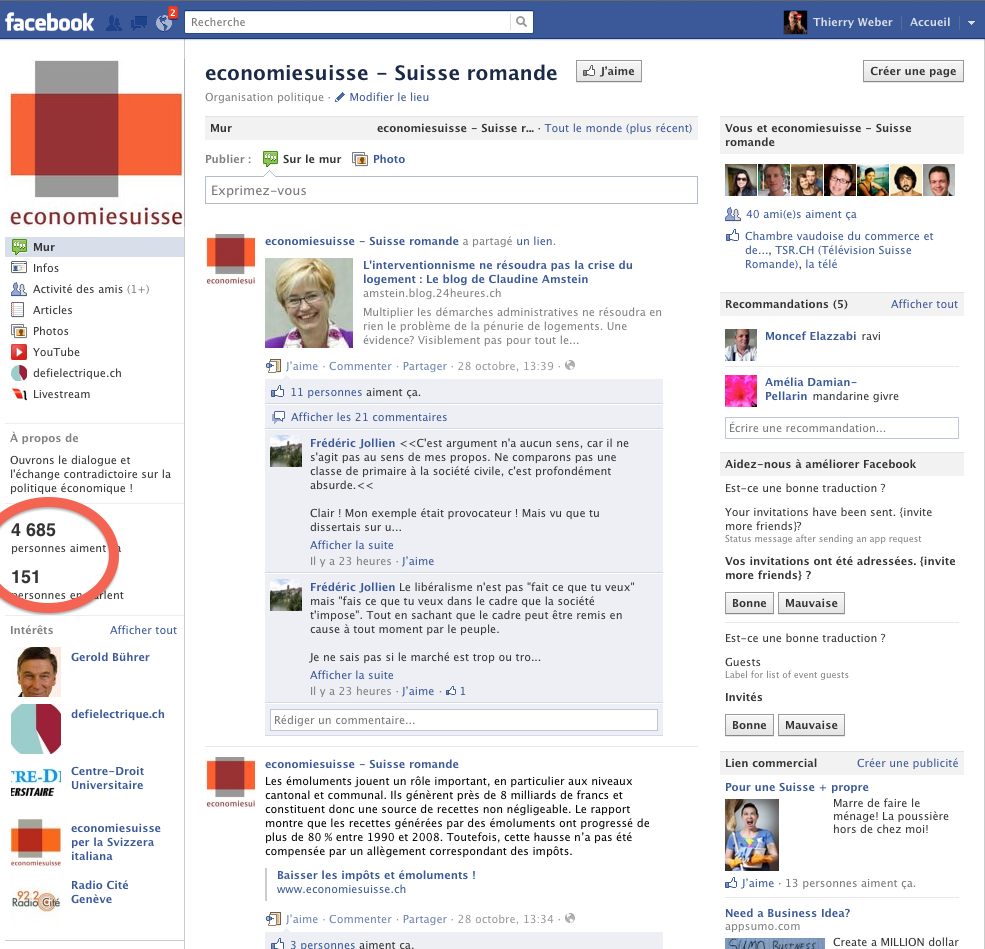Image resolution: width=985 pixels, height=949 pixels.
Task: Rate invitations translation as Mauvaise
Action: [811, 603]
